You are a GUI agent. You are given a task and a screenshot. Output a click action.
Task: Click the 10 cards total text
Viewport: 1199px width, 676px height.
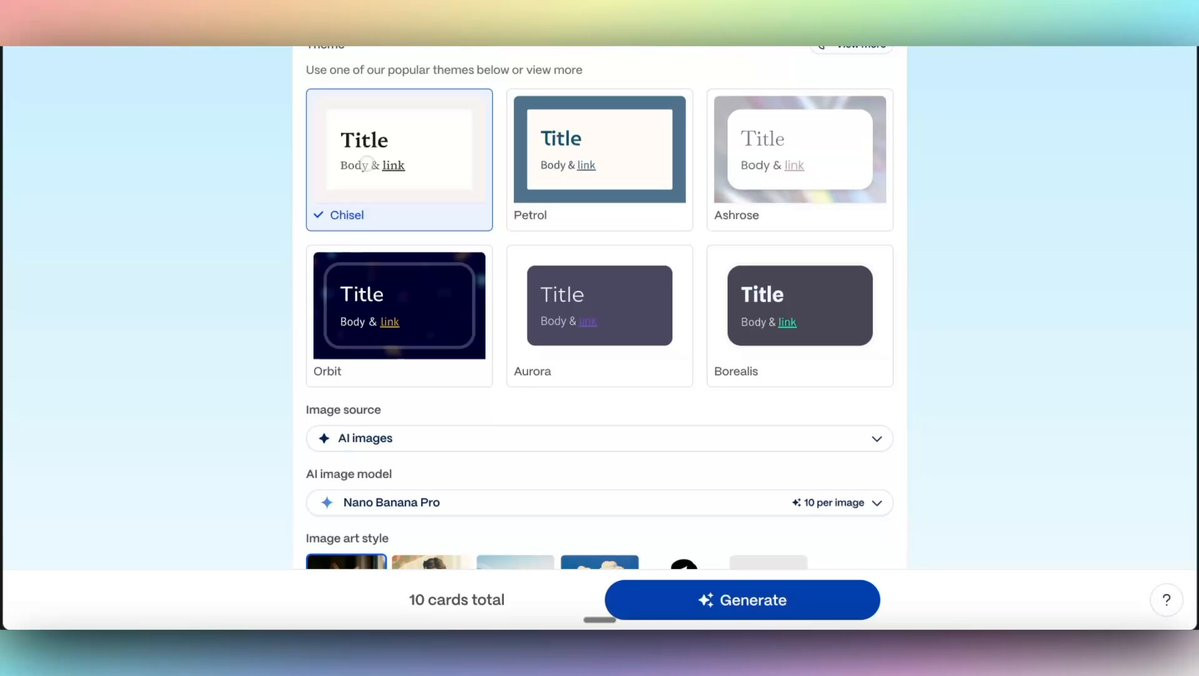coord(457,600)
